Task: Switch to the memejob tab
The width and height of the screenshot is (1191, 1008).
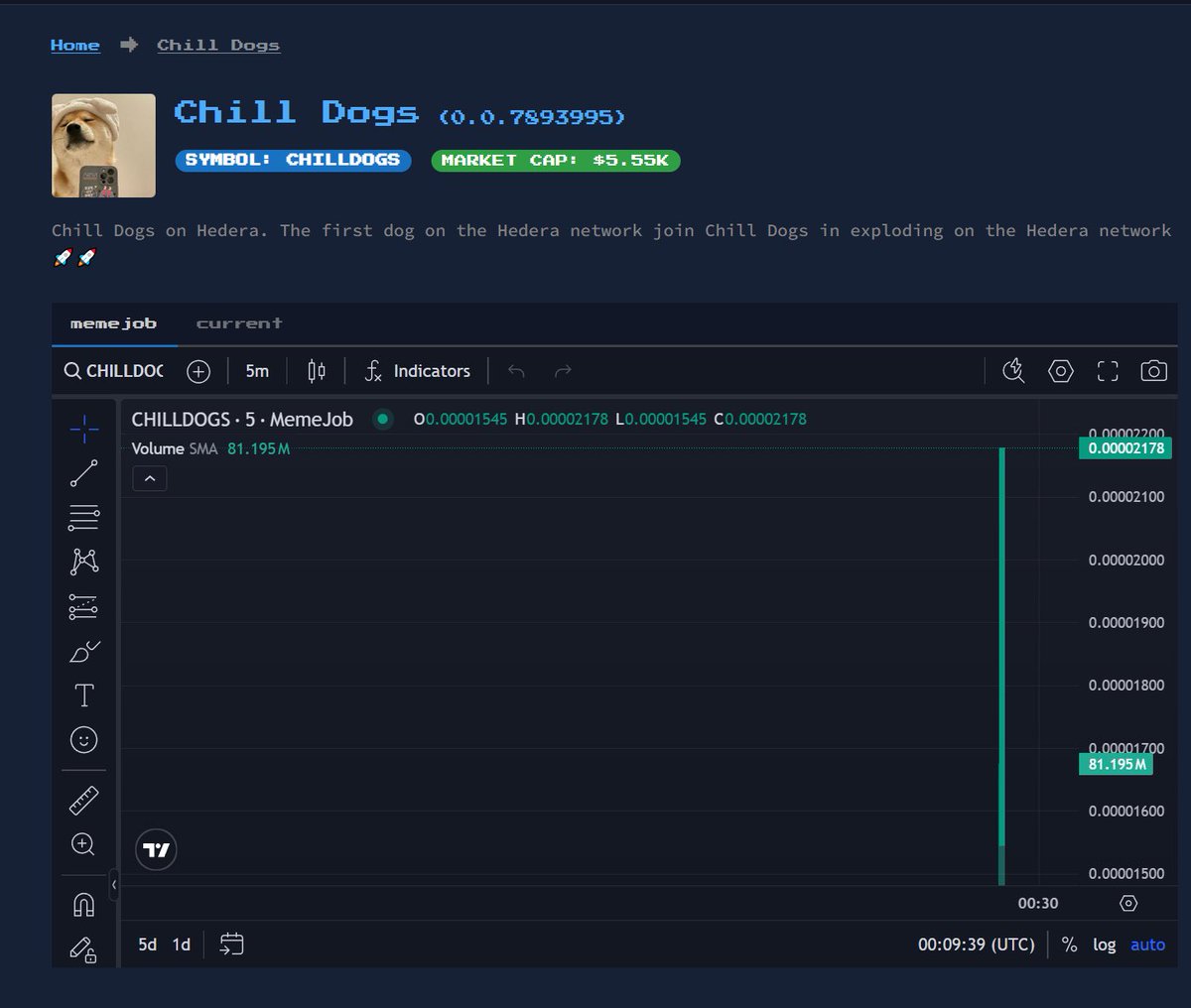Action: pyautogui.click(x=114, y=323)
